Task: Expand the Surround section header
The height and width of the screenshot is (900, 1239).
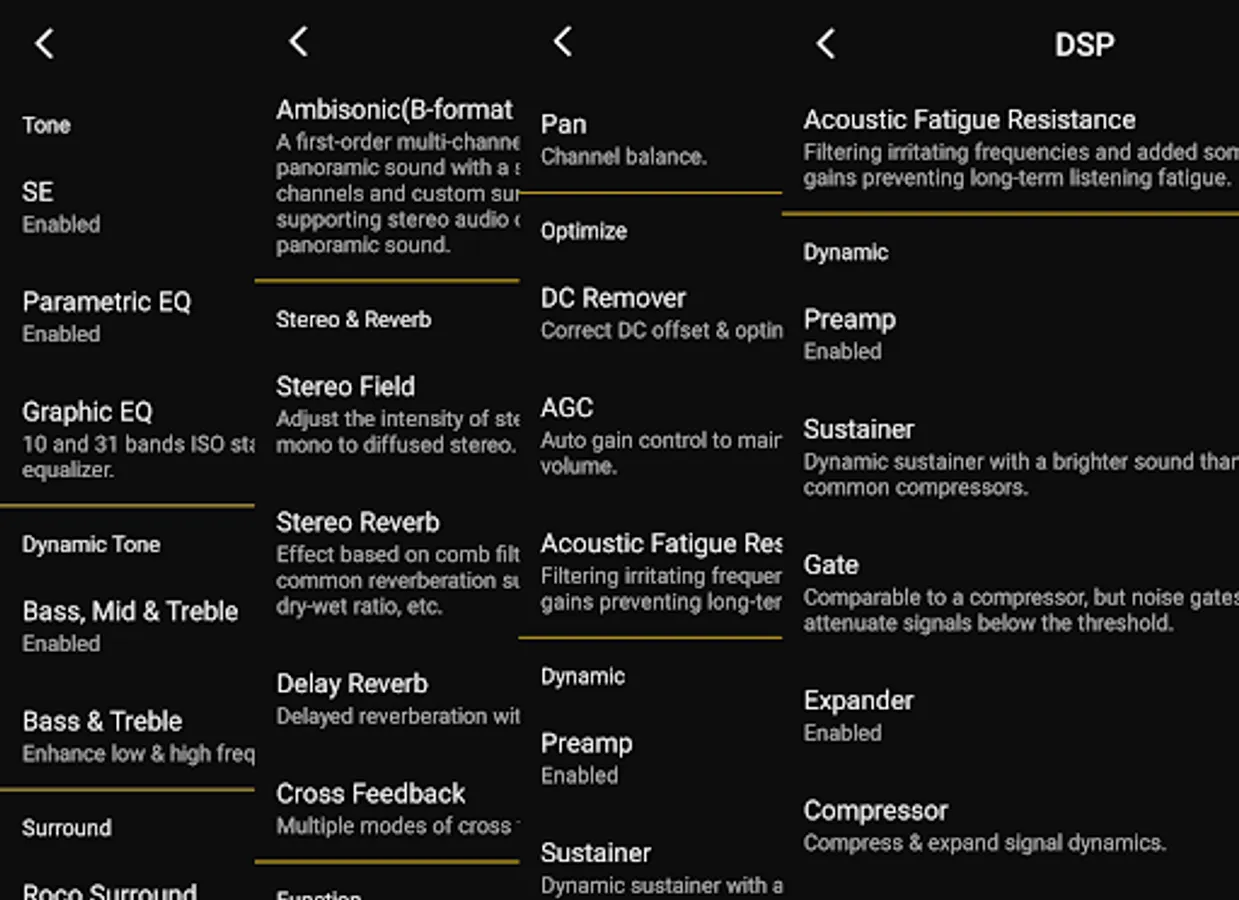Action: pyautogui.click(x=66, y=827)
